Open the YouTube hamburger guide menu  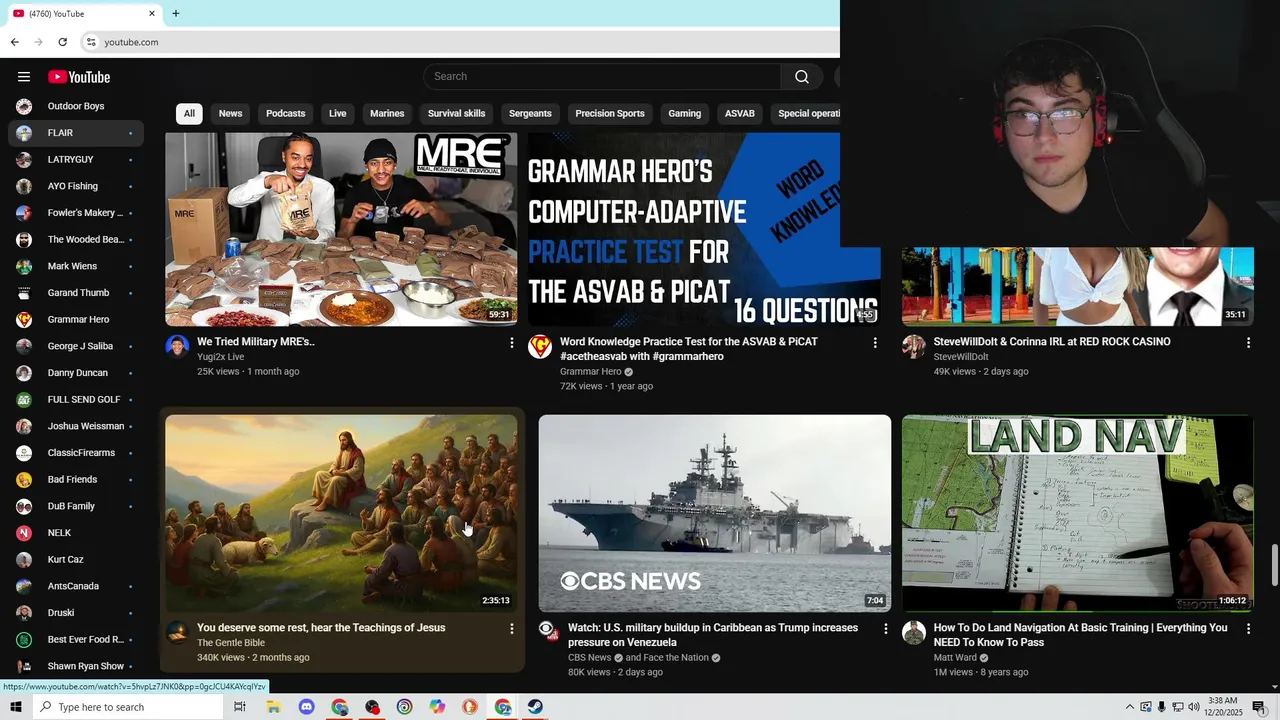point(24,77)
